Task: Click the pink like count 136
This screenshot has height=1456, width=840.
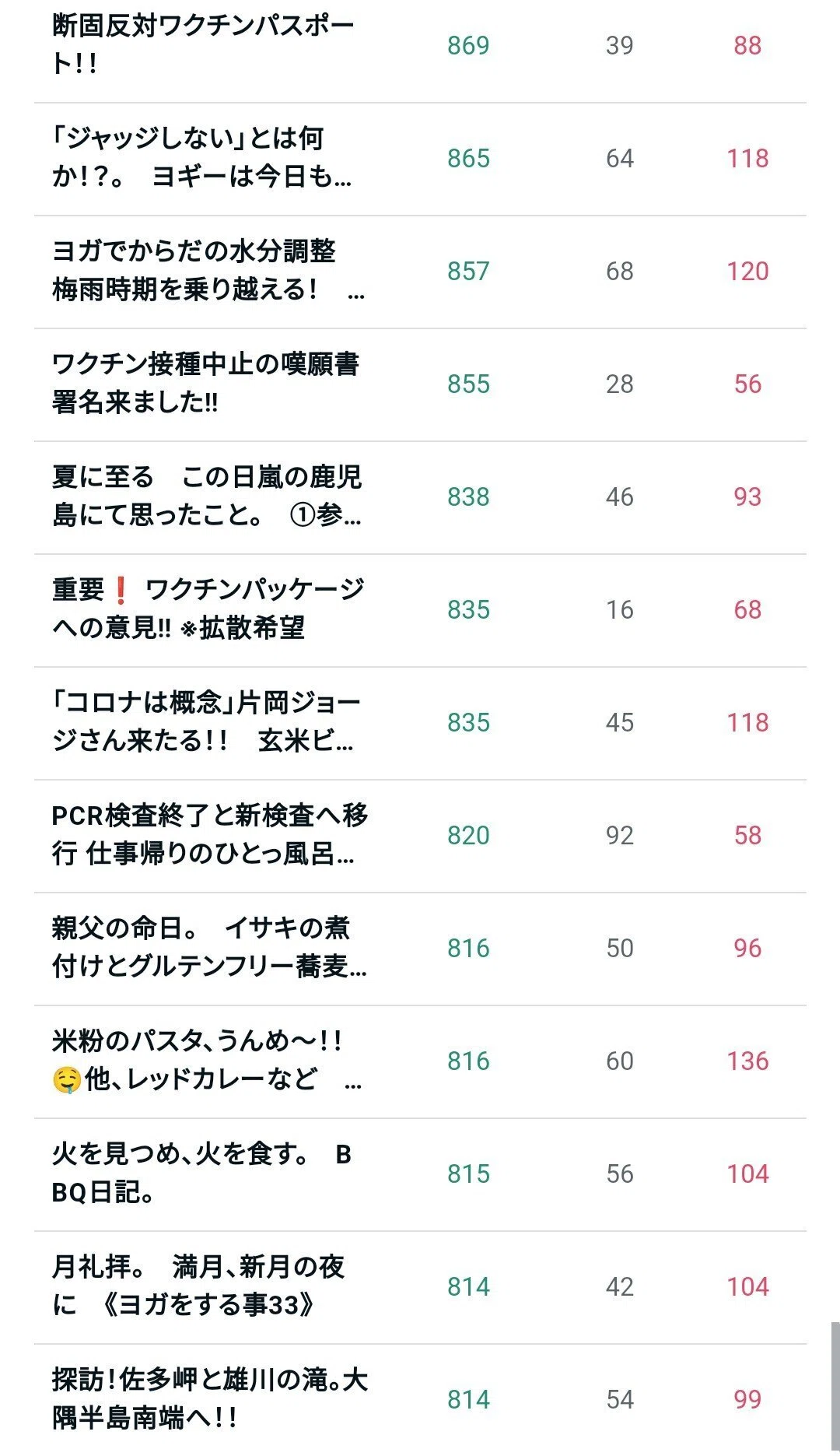Action: [747, 1061]
